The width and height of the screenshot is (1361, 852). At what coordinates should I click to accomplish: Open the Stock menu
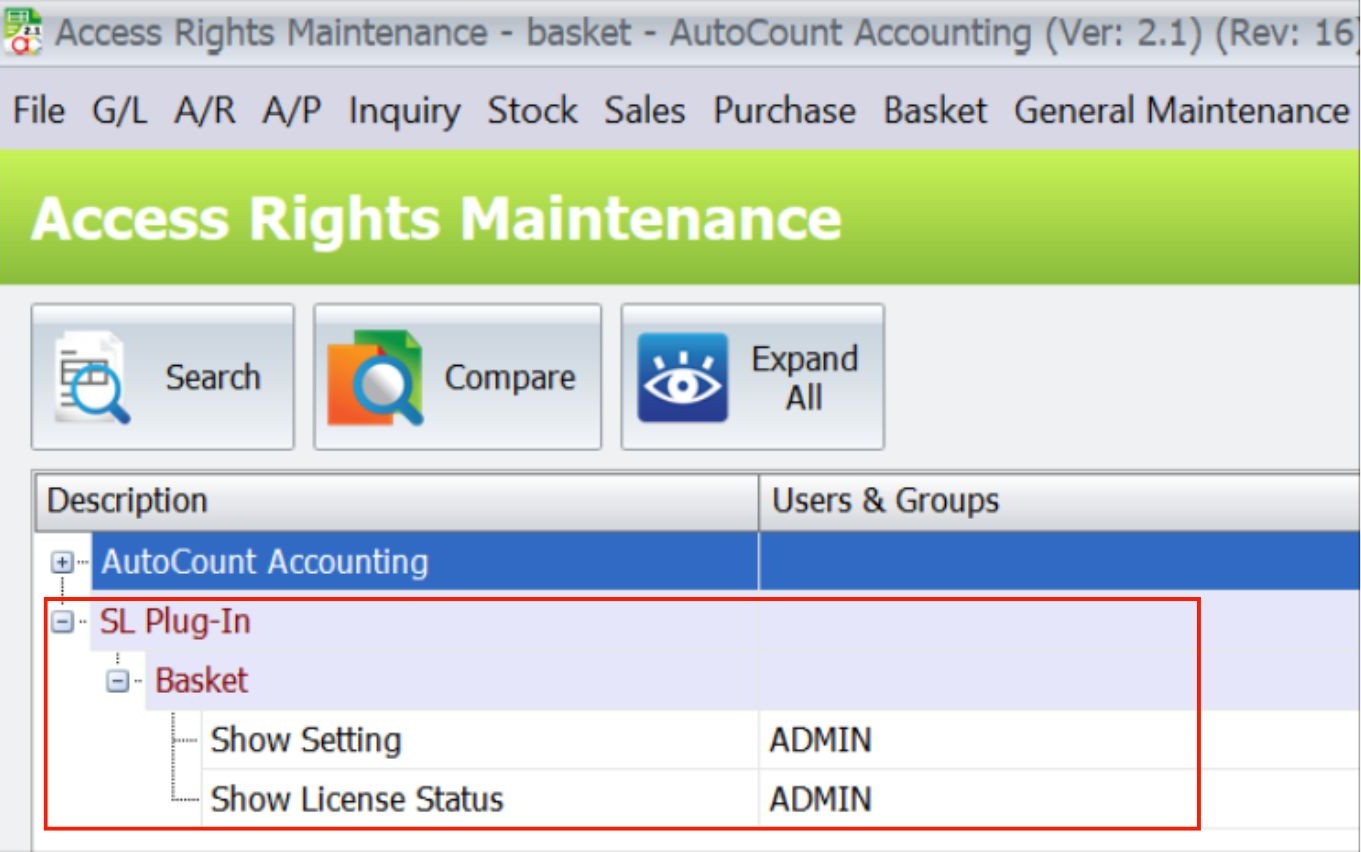[532, 111]
